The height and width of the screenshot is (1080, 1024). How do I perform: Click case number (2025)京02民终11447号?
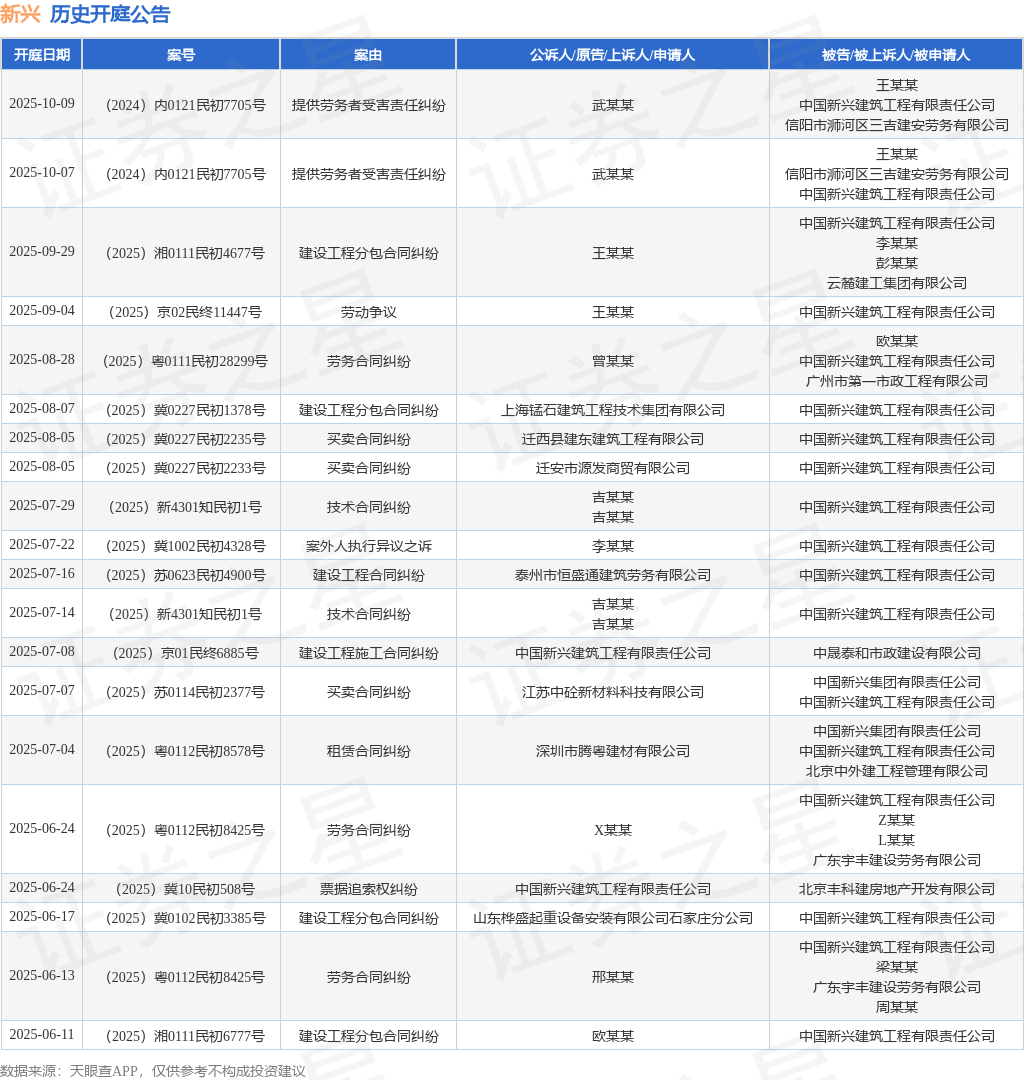pyautogui.click(x=184, y=312)
